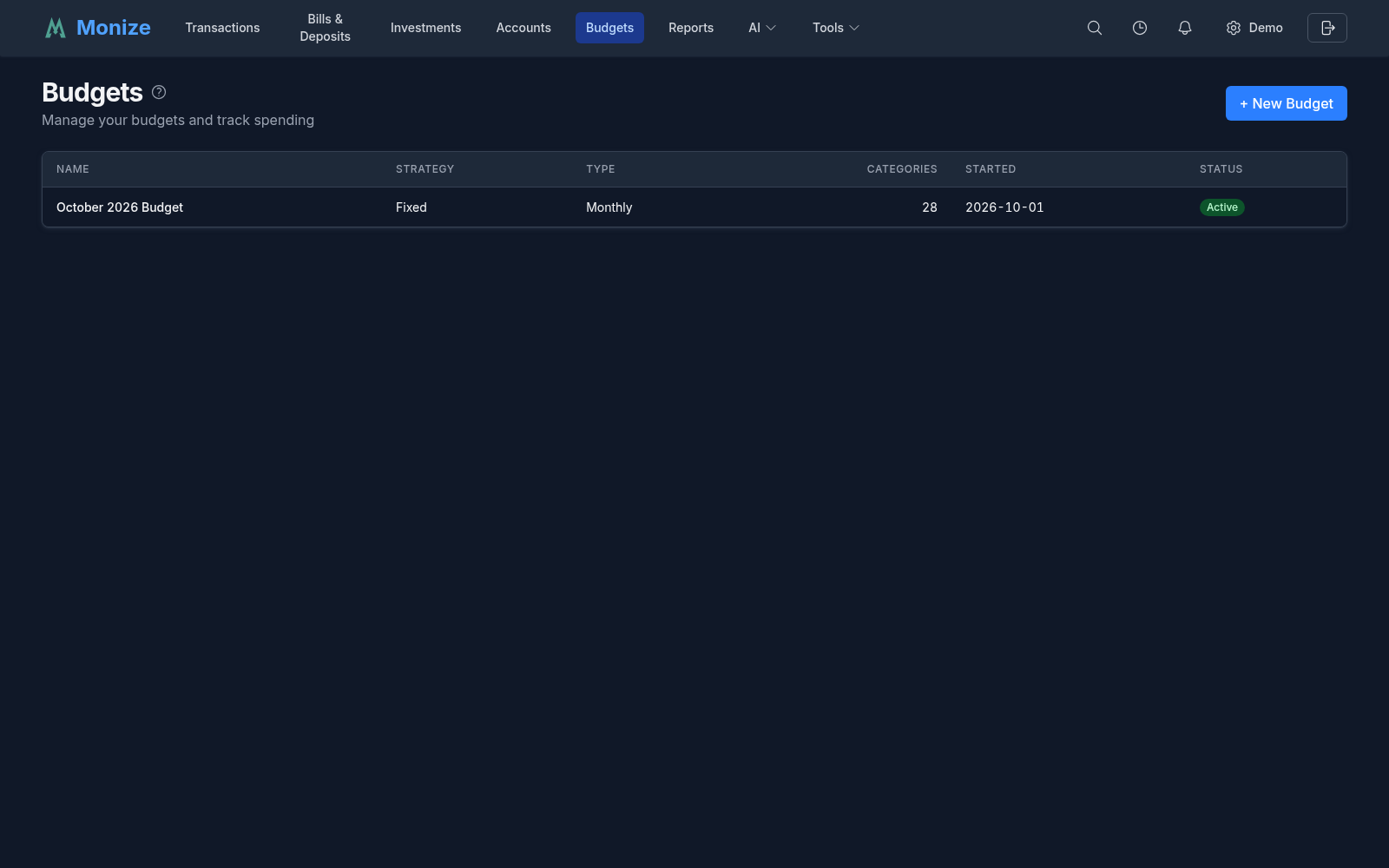Click the Monize logo icon
Image resolution: width=1389 pixels, height=868 pixels.
click(56, 28)
